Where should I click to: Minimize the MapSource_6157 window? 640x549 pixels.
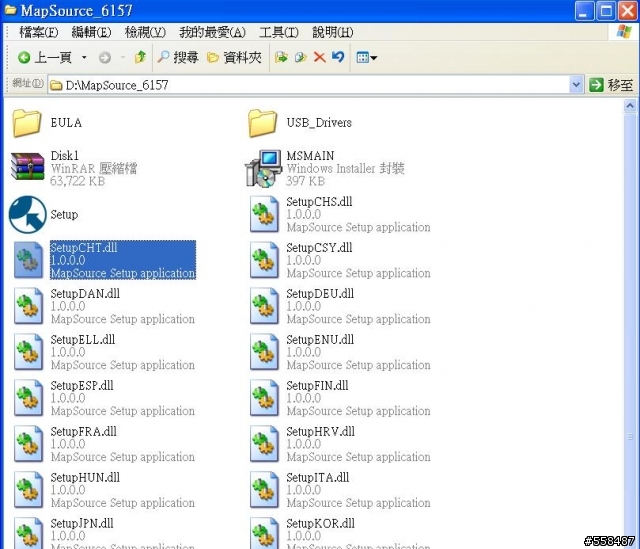click(x=584, y=11)
